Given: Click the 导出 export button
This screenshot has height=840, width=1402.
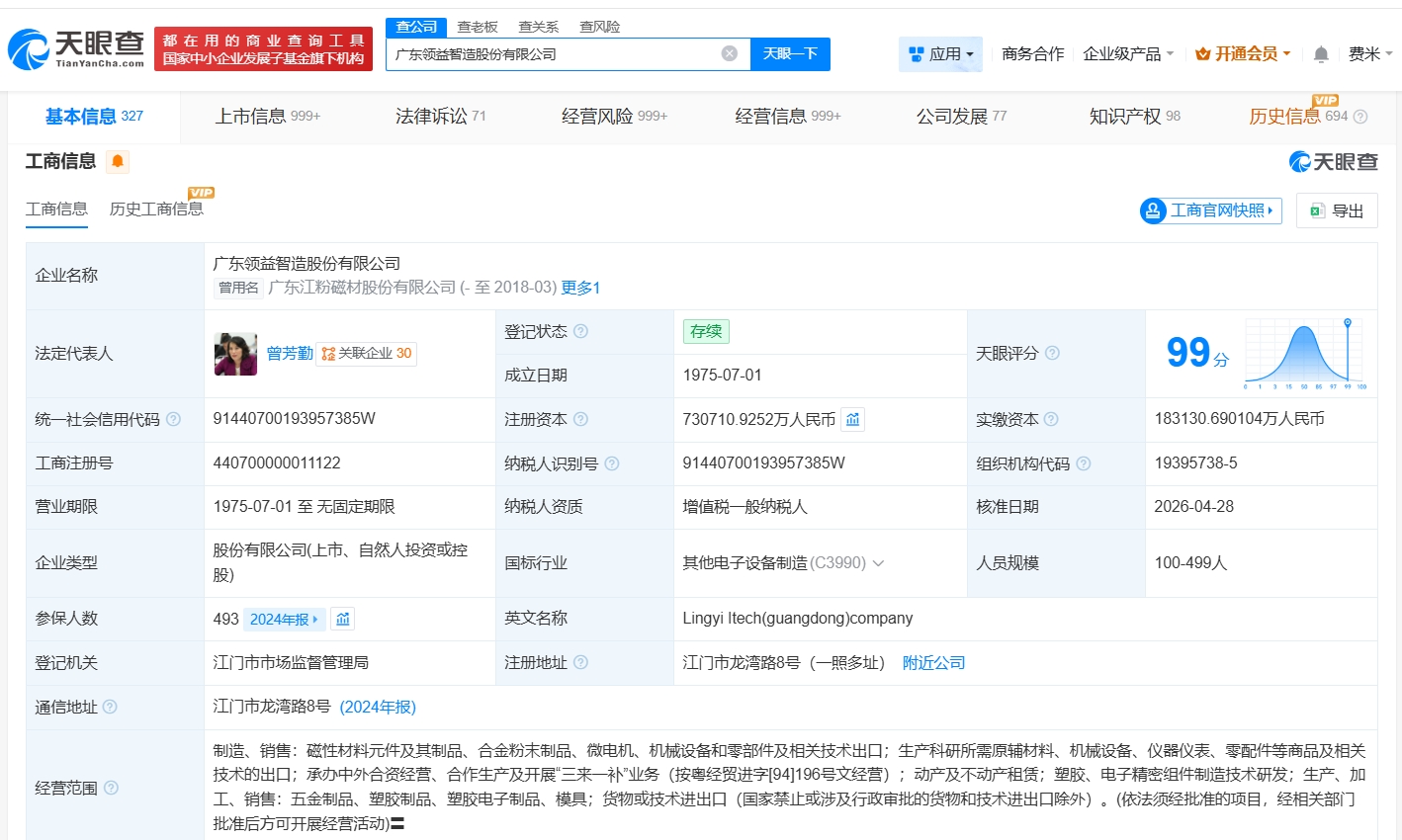Looking at the screenshot, I should (1337, 210).
